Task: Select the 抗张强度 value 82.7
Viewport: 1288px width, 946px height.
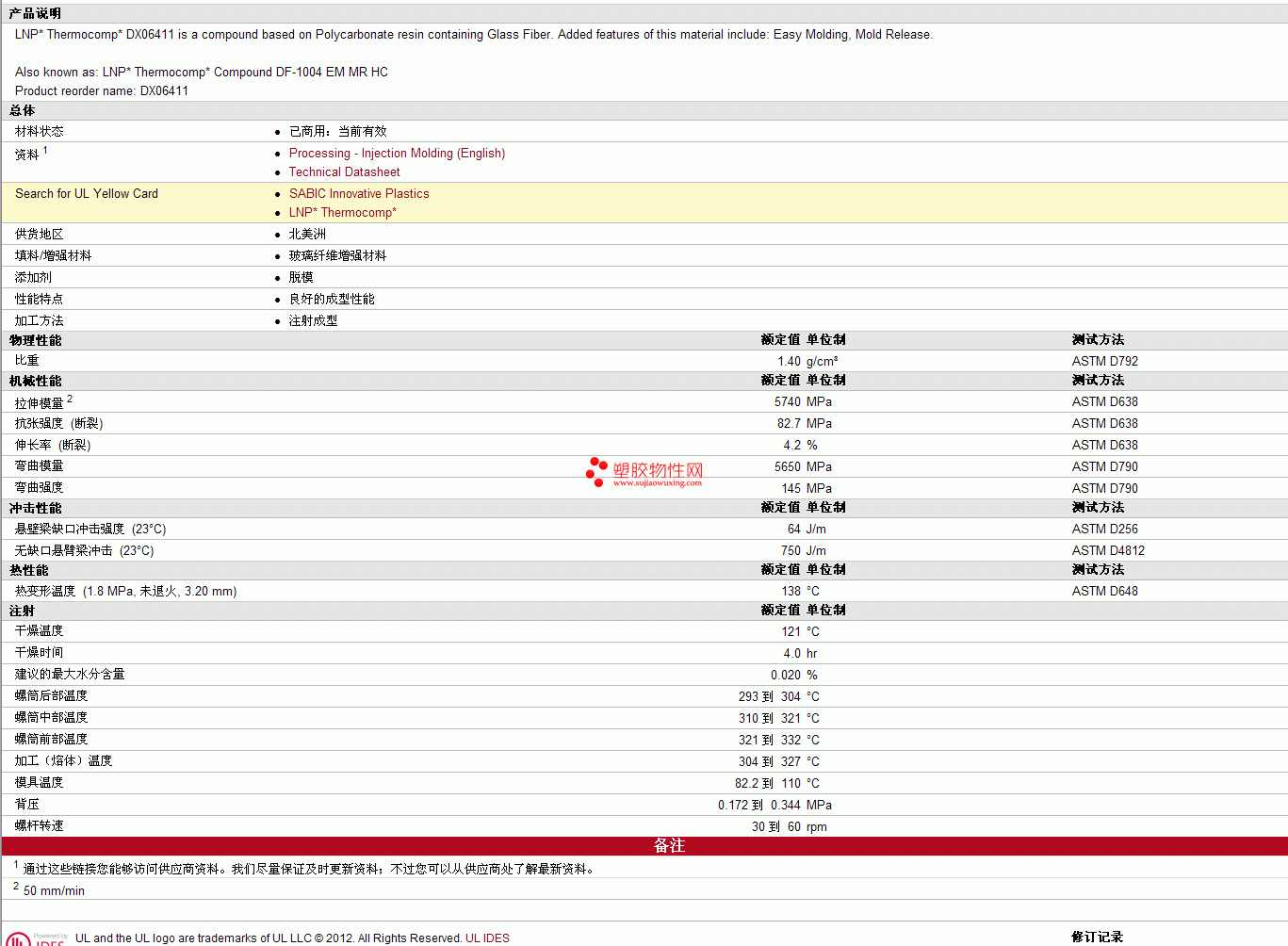Action: (x=789, y=424)
